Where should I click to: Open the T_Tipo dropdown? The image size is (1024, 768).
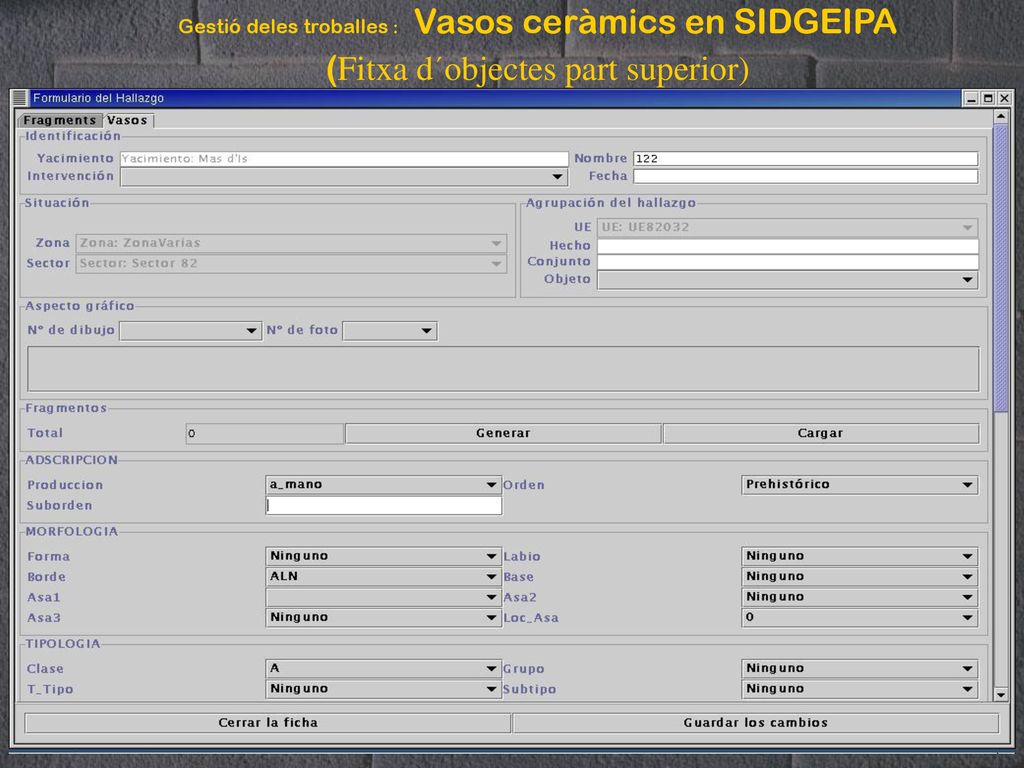(383, 689)
